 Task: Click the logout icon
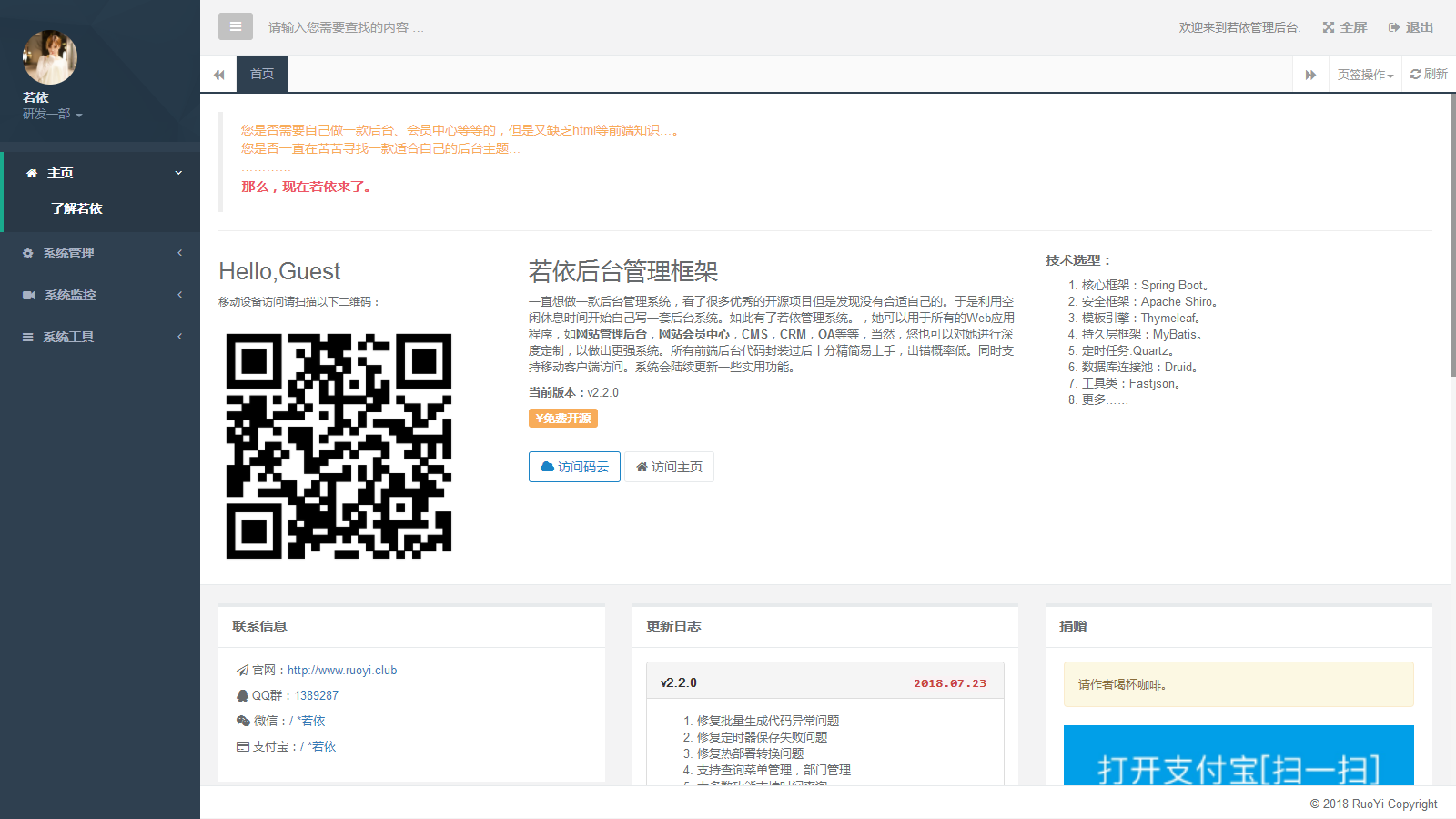tap(1394, 27)
